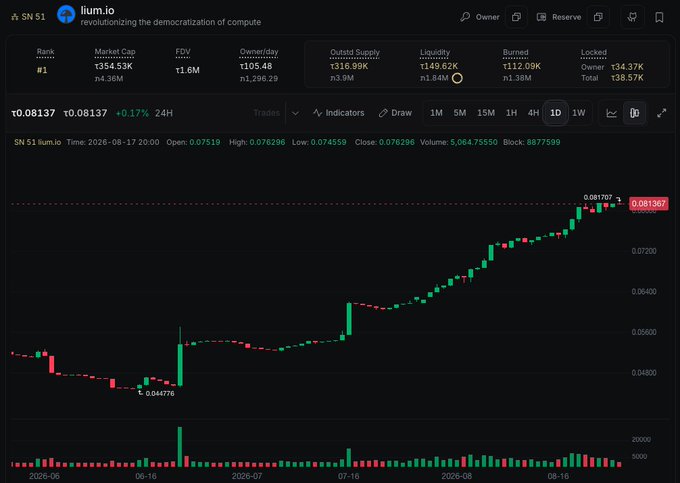Click the Block 8877599 readout
This screenshot has height=483, width=680.
pyautogui.click(x=532, y=142)
